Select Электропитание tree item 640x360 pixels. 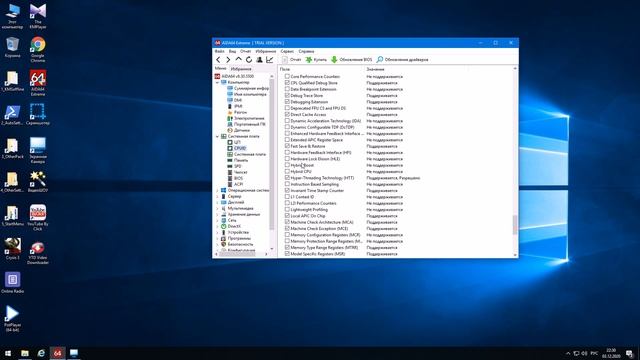coord(246,118)
